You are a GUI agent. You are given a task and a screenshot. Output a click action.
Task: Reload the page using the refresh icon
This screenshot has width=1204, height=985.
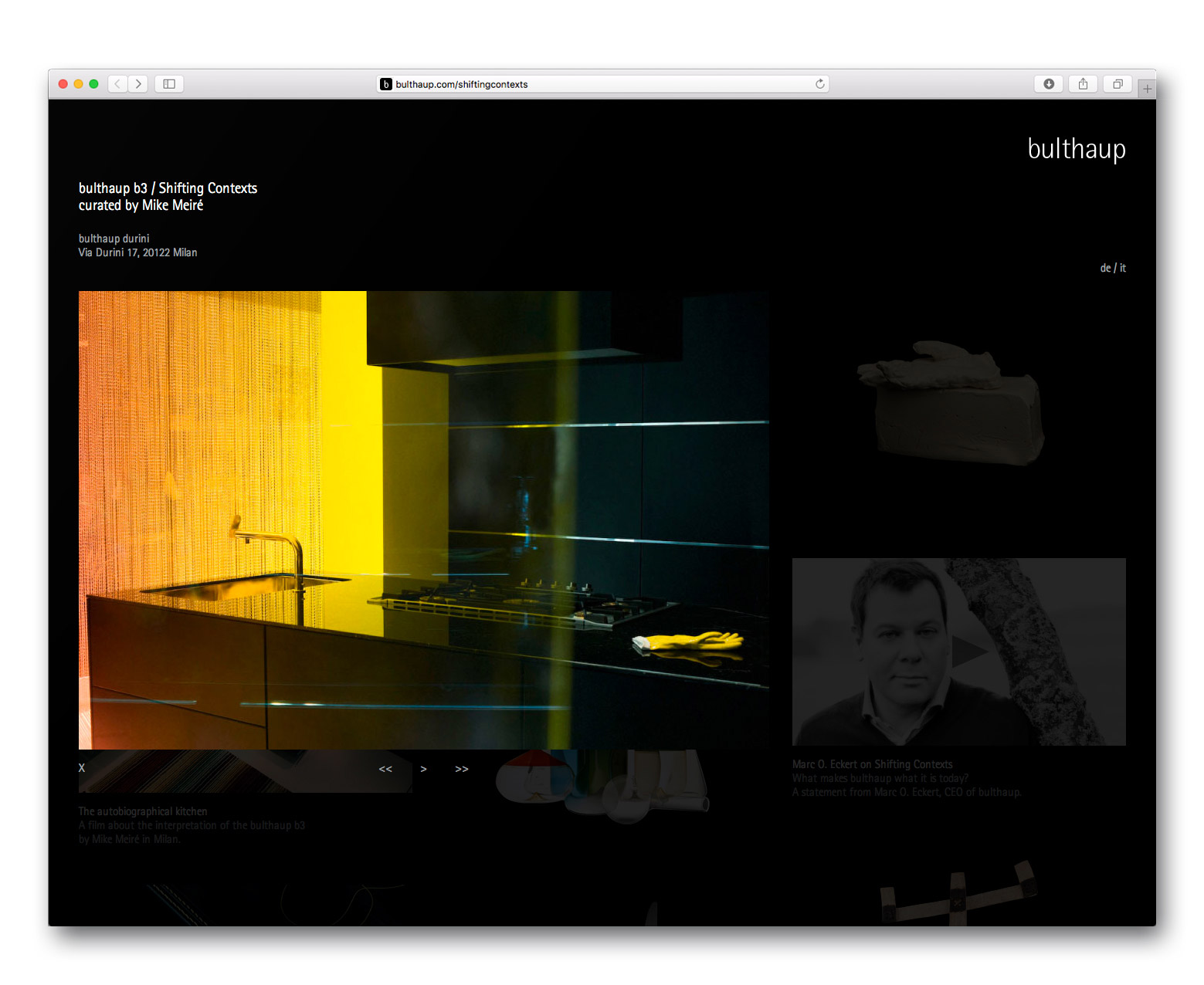pos(820,83)
